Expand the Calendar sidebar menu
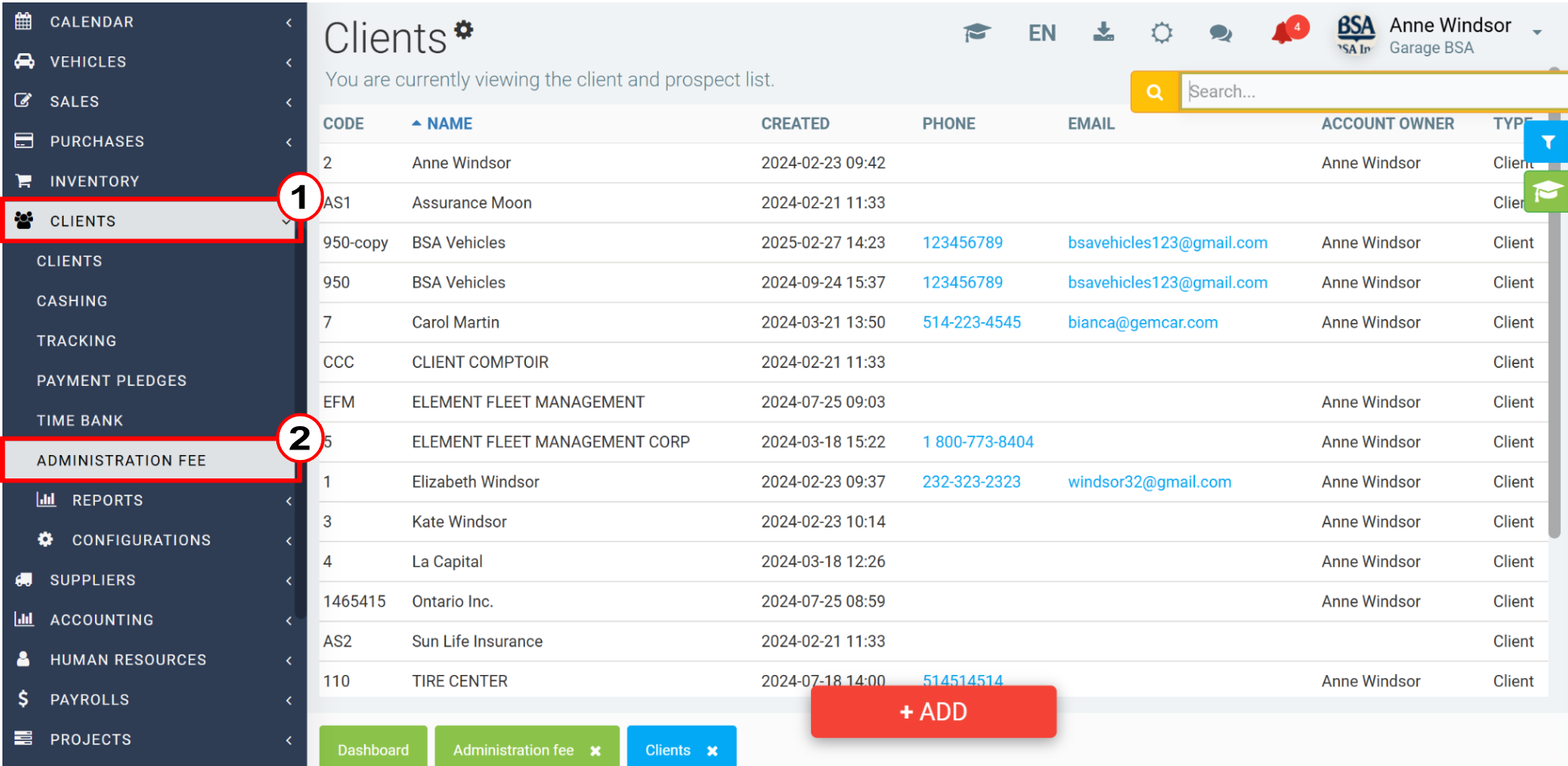The image size is (1568, 766). pos(153,22)
